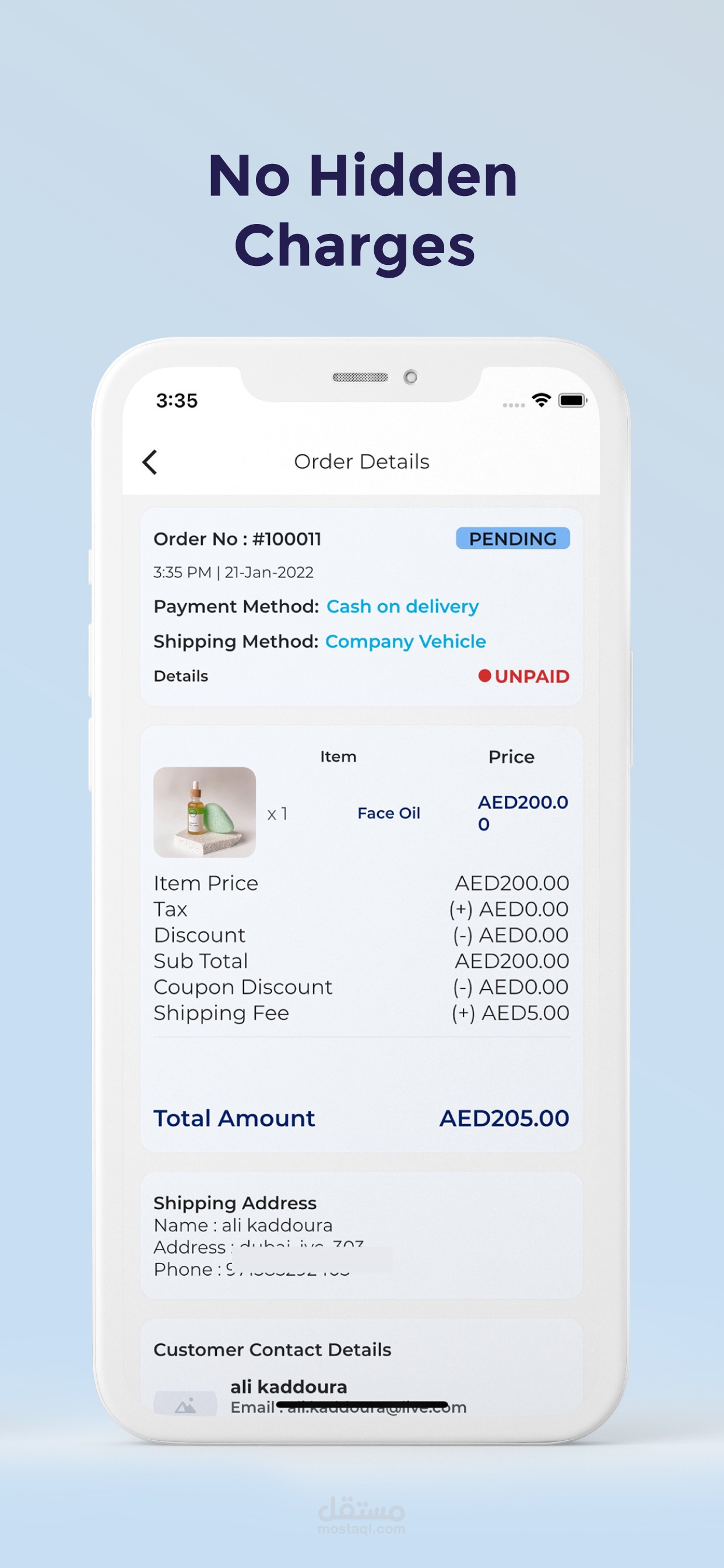This screenshot has width=724, height=1568.
Task: Tap the 3:35 clock in status bar
Action: point(177,401)
